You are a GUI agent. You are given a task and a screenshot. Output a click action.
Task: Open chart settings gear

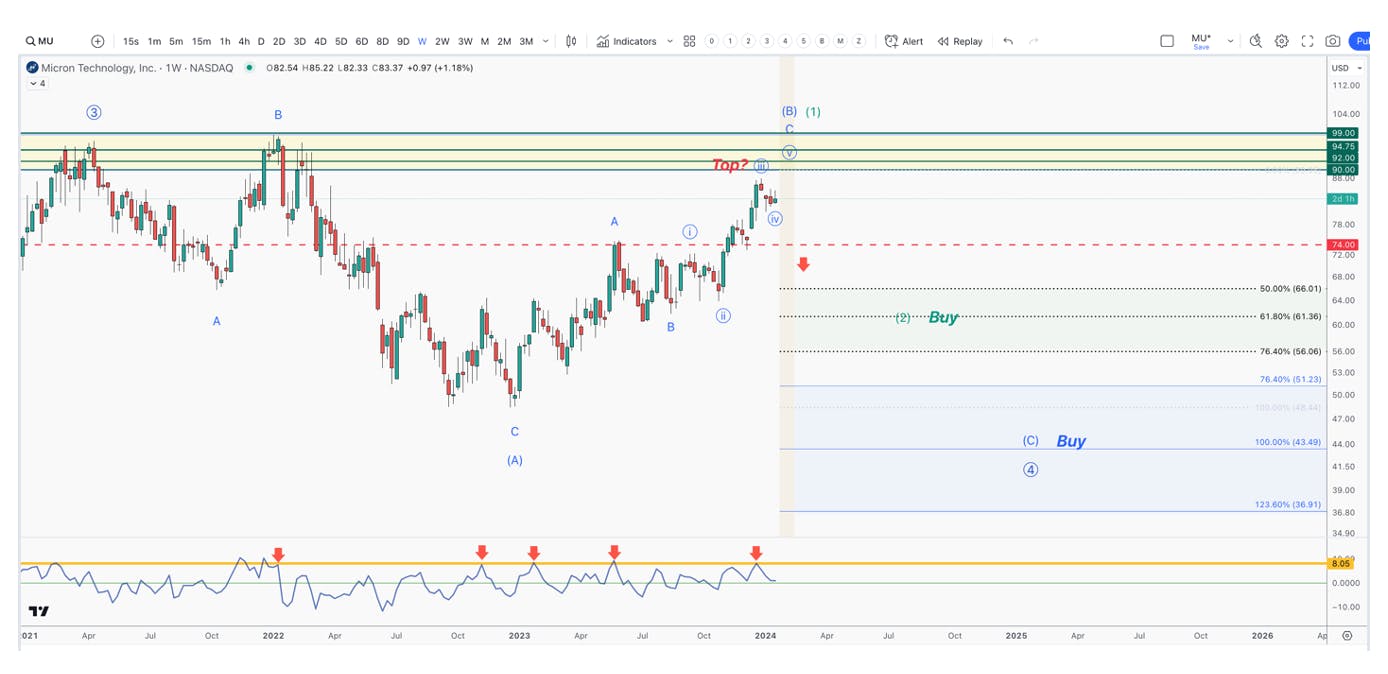pyautogui.click(x=1281, y=41)
